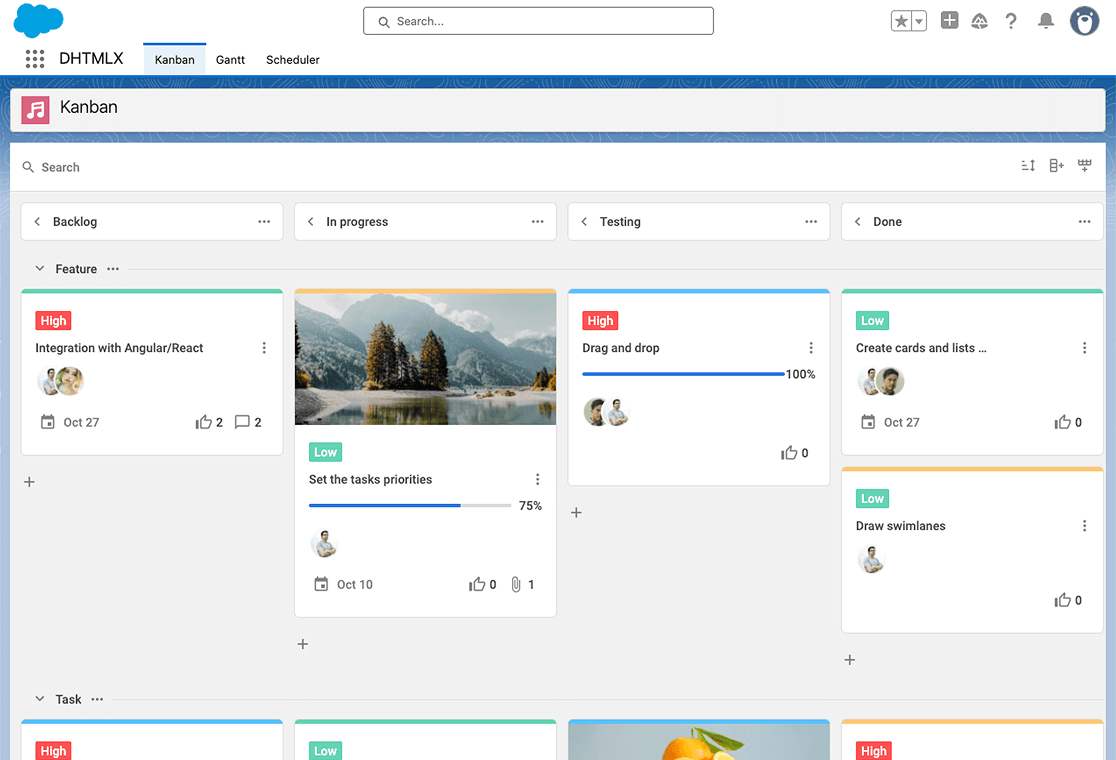
Task: Collapse the Task swimlane
Action: coord(40,699)
